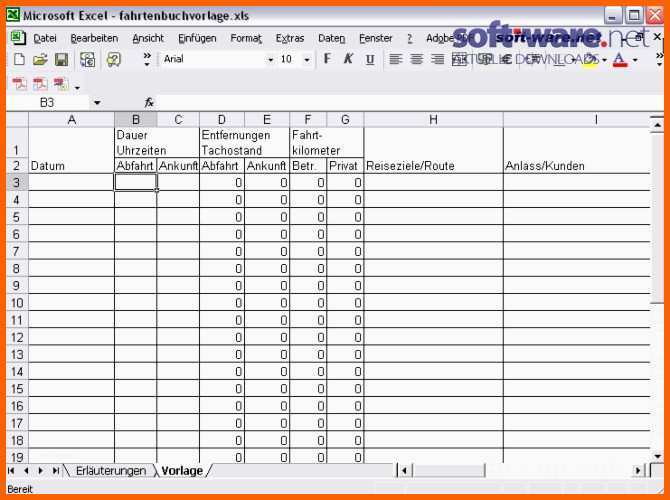Open the Help assistant icon
The height and width of the screenshot is (500, 670).
pos(114,59)
